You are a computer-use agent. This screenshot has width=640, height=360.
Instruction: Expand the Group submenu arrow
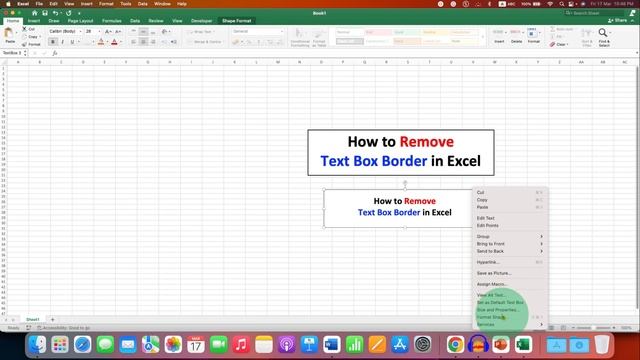coord(541,236)
